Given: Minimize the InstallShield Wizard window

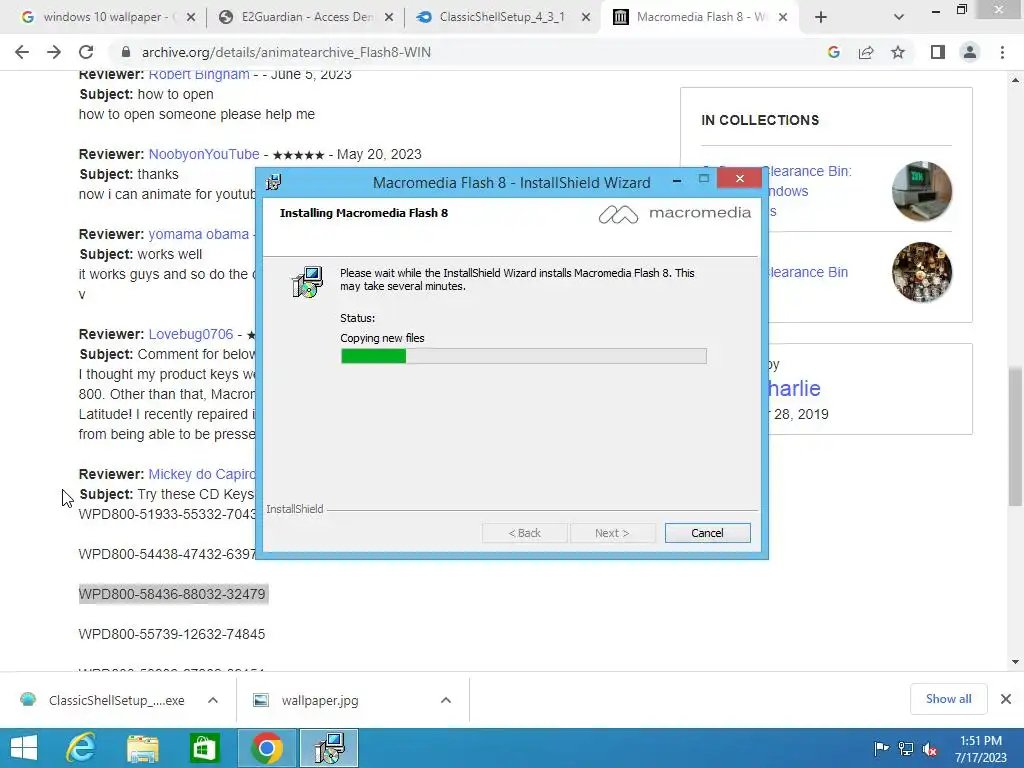Looking at the screenshot, I should point(677,180).
